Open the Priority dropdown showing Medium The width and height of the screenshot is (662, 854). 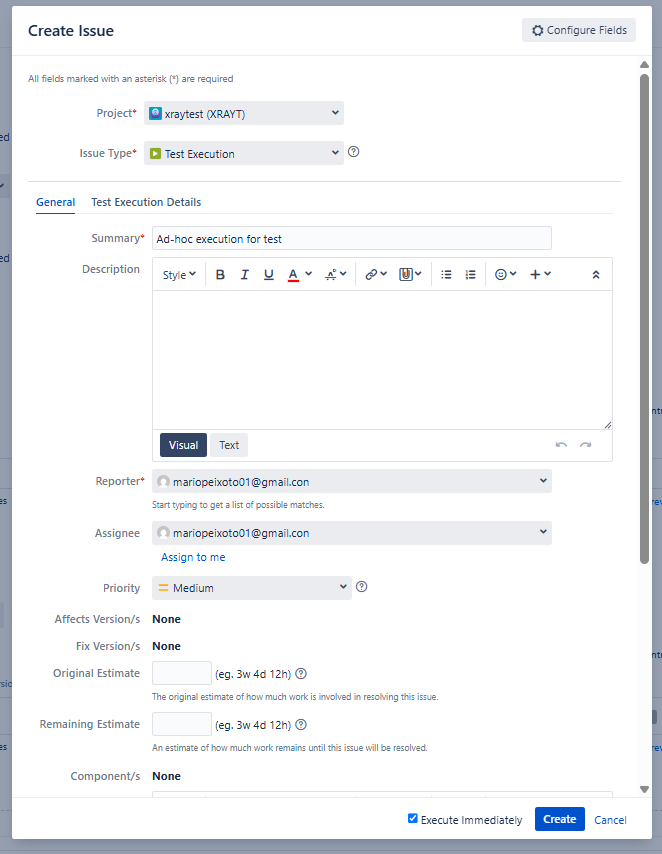point(251,588)
